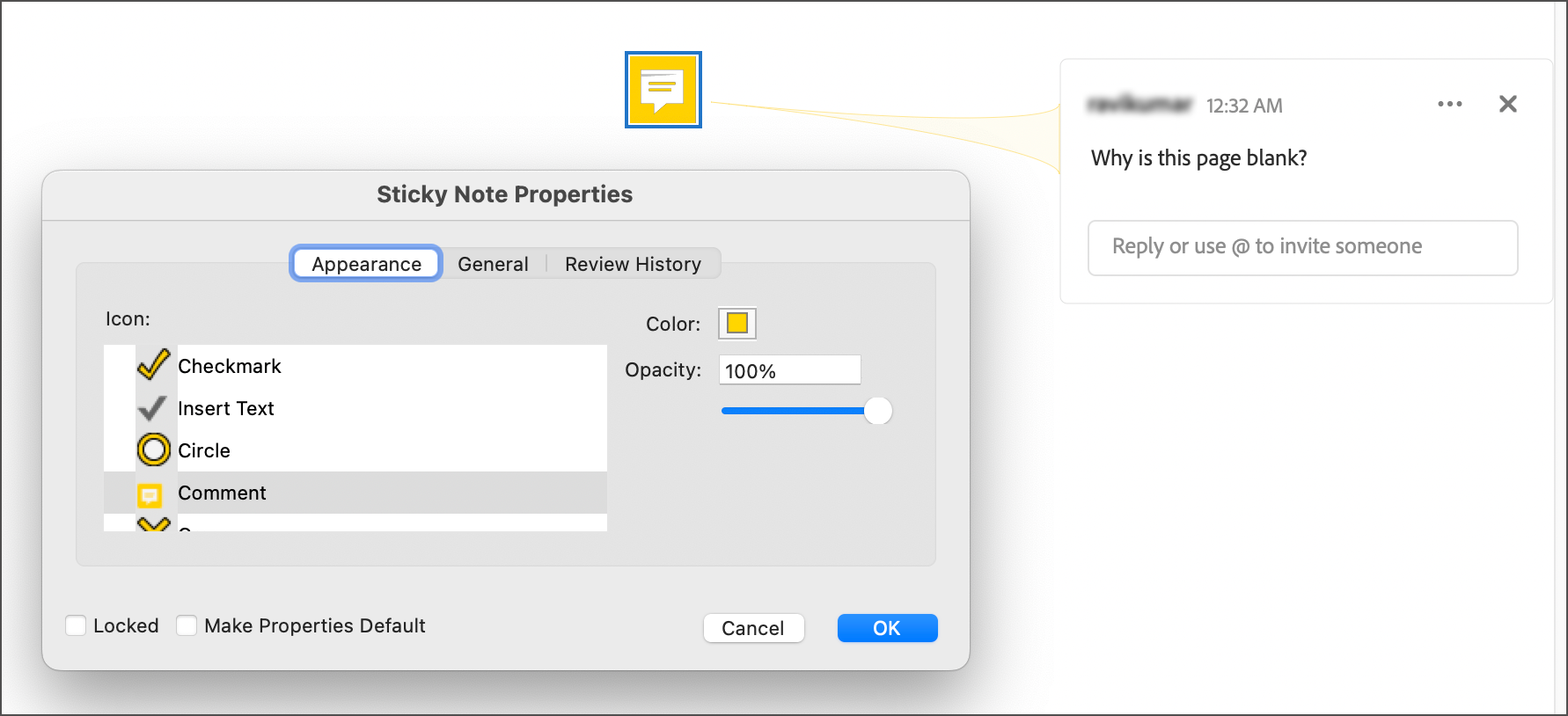Select the Checkmark icon option
The height and width of the screenshot is (716, 1568).
pyautogui.click(x=229, y=366)
